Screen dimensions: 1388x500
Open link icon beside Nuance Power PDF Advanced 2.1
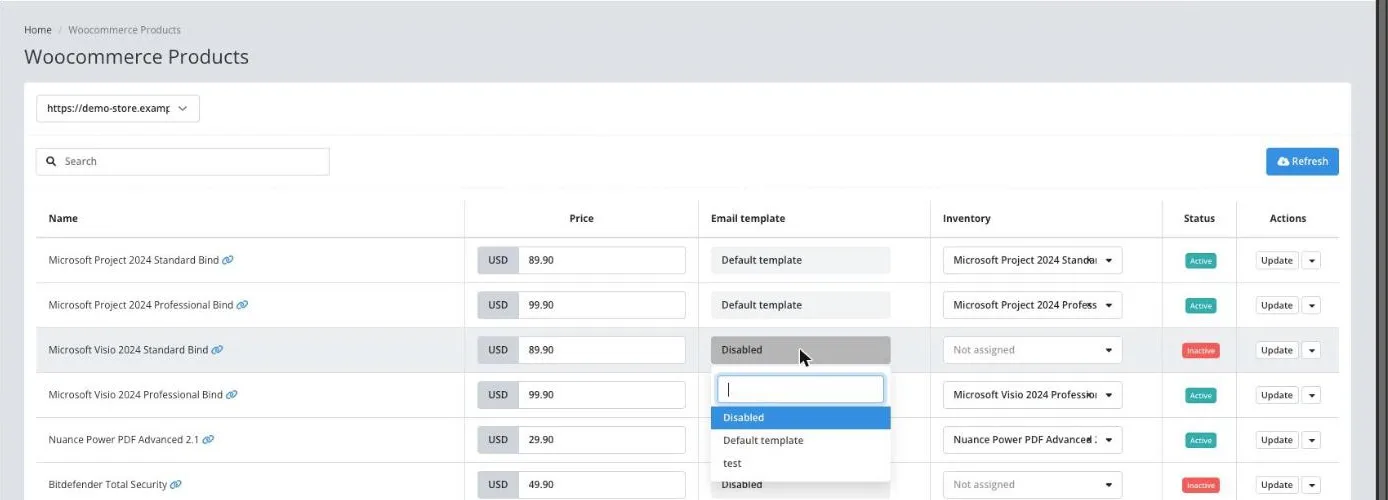209,440
